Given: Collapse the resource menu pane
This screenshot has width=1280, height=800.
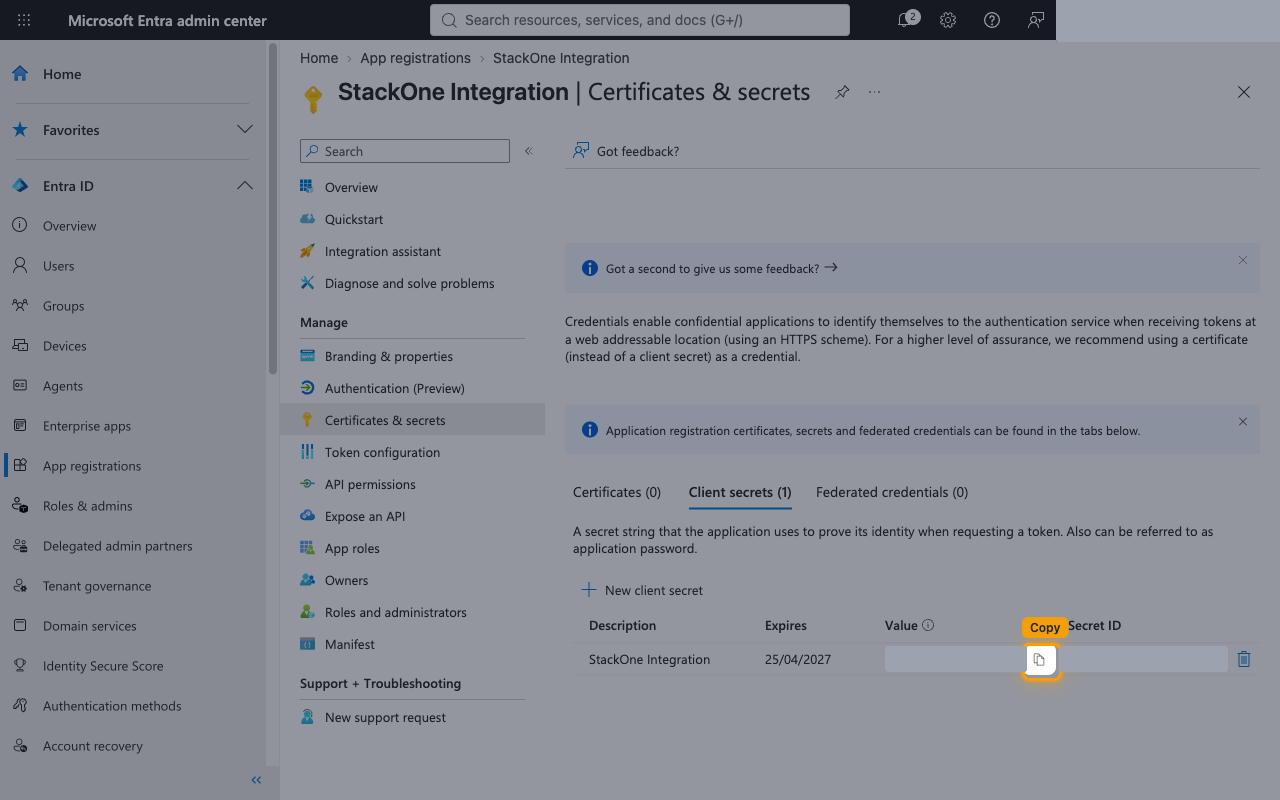Looking at the screenshot, I should (529, 151).
